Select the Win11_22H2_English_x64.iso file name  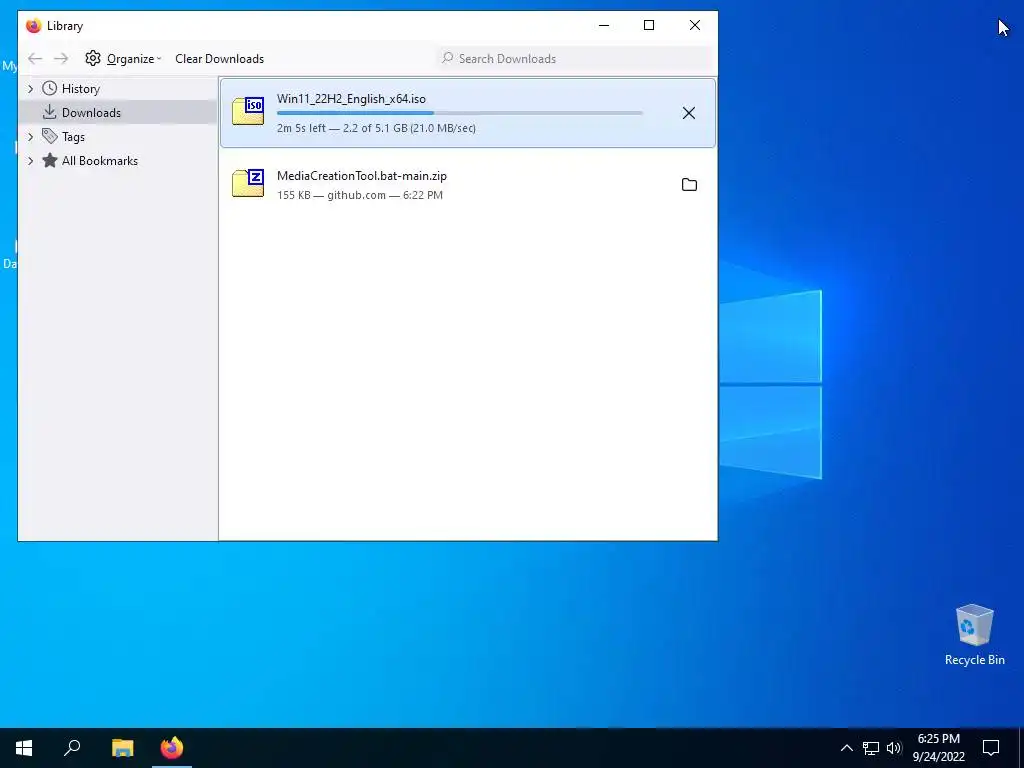tap(351, 99)
